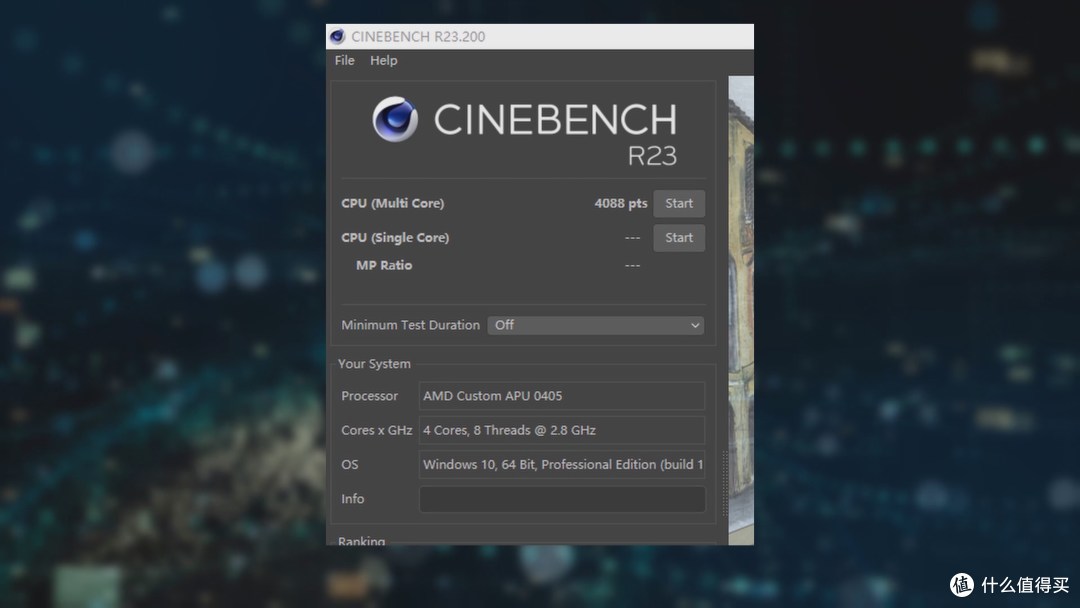Open the Minimum Test Duration dropdown
This screenshot has width=1080, height=608.
click(596, 325)
